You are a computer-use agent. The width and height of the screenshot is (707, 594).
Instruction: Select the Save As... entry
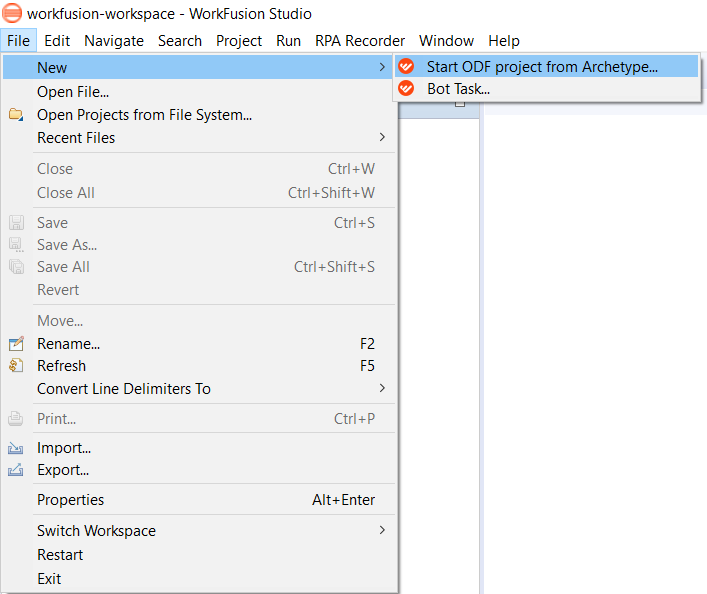198,245
